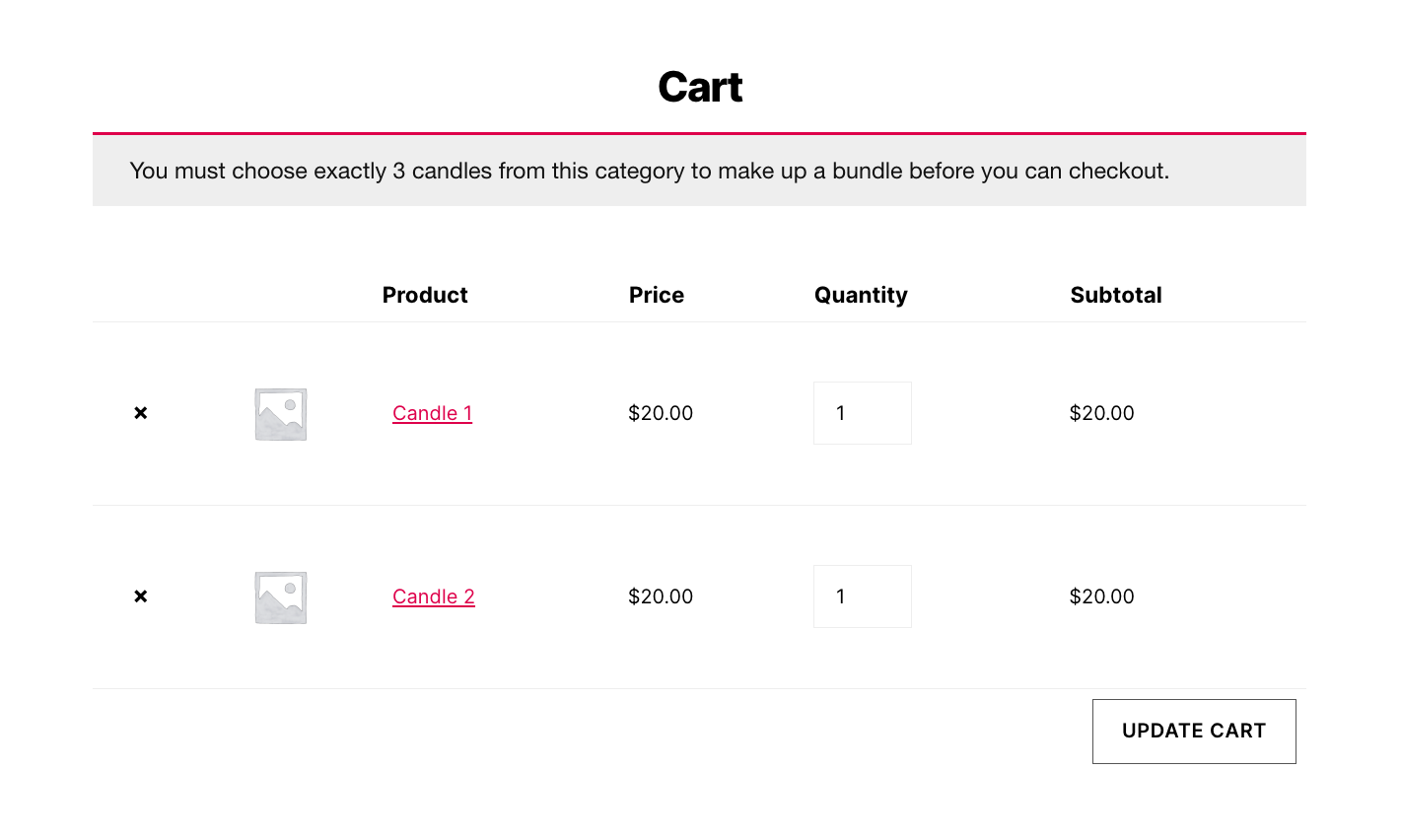This screenshot has width=1401, height=840.
Task: Click the 3 candles bundle notice text
Action: click(649, 171)
